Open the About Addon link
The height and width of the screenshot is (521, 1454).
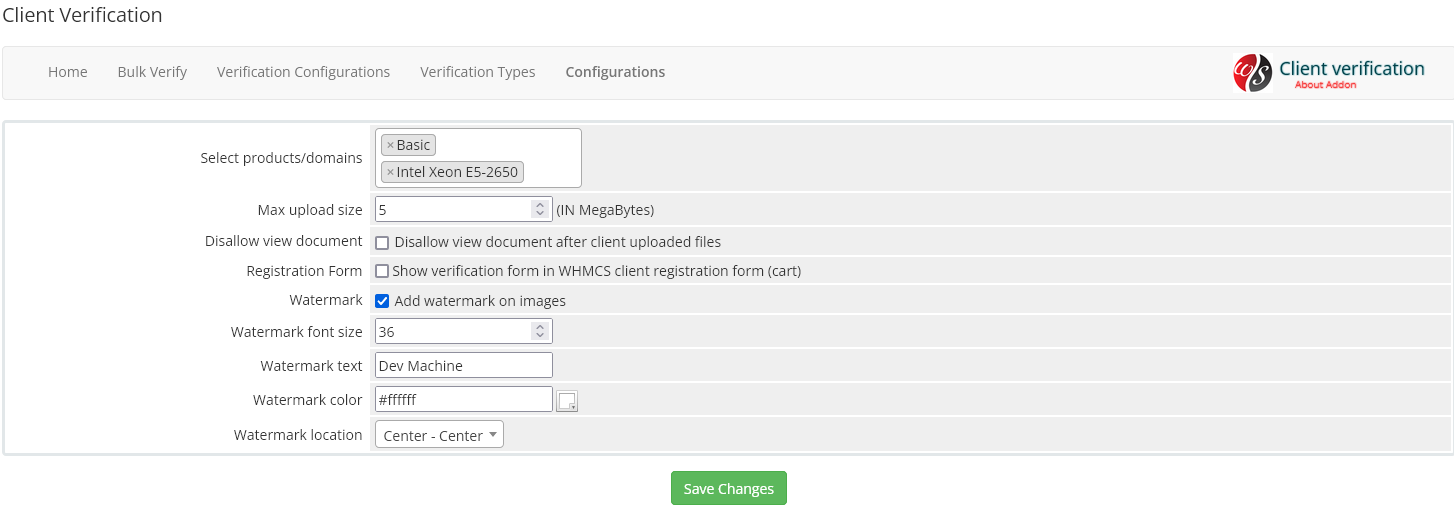coord(1325,85)
